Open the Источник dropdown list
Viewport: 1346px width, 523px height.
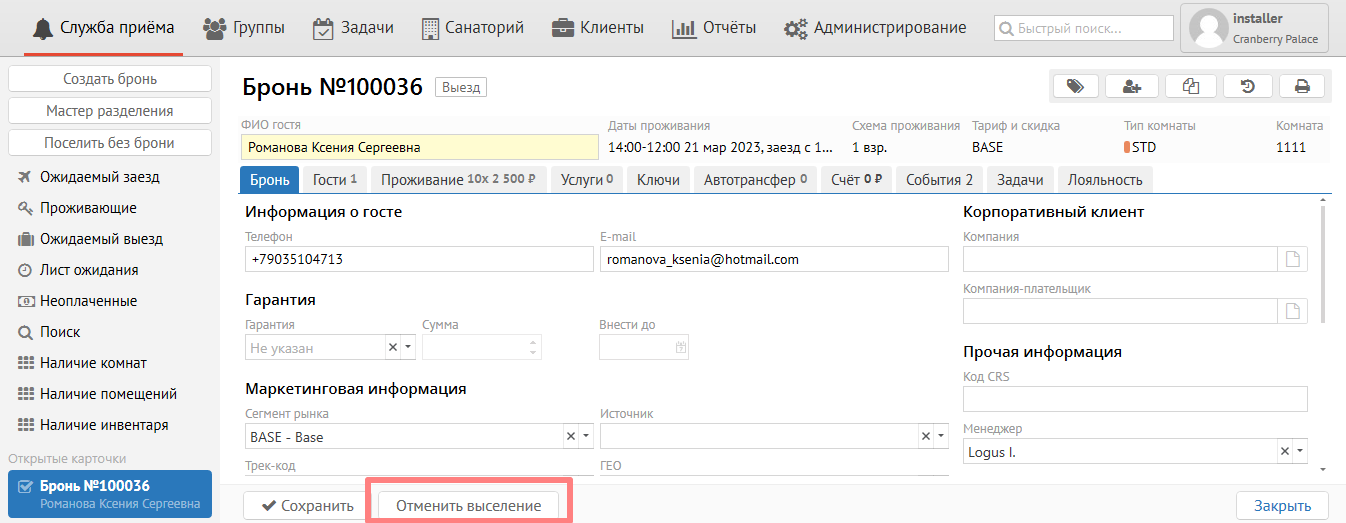pyautogui.click(x=940, y=437)
